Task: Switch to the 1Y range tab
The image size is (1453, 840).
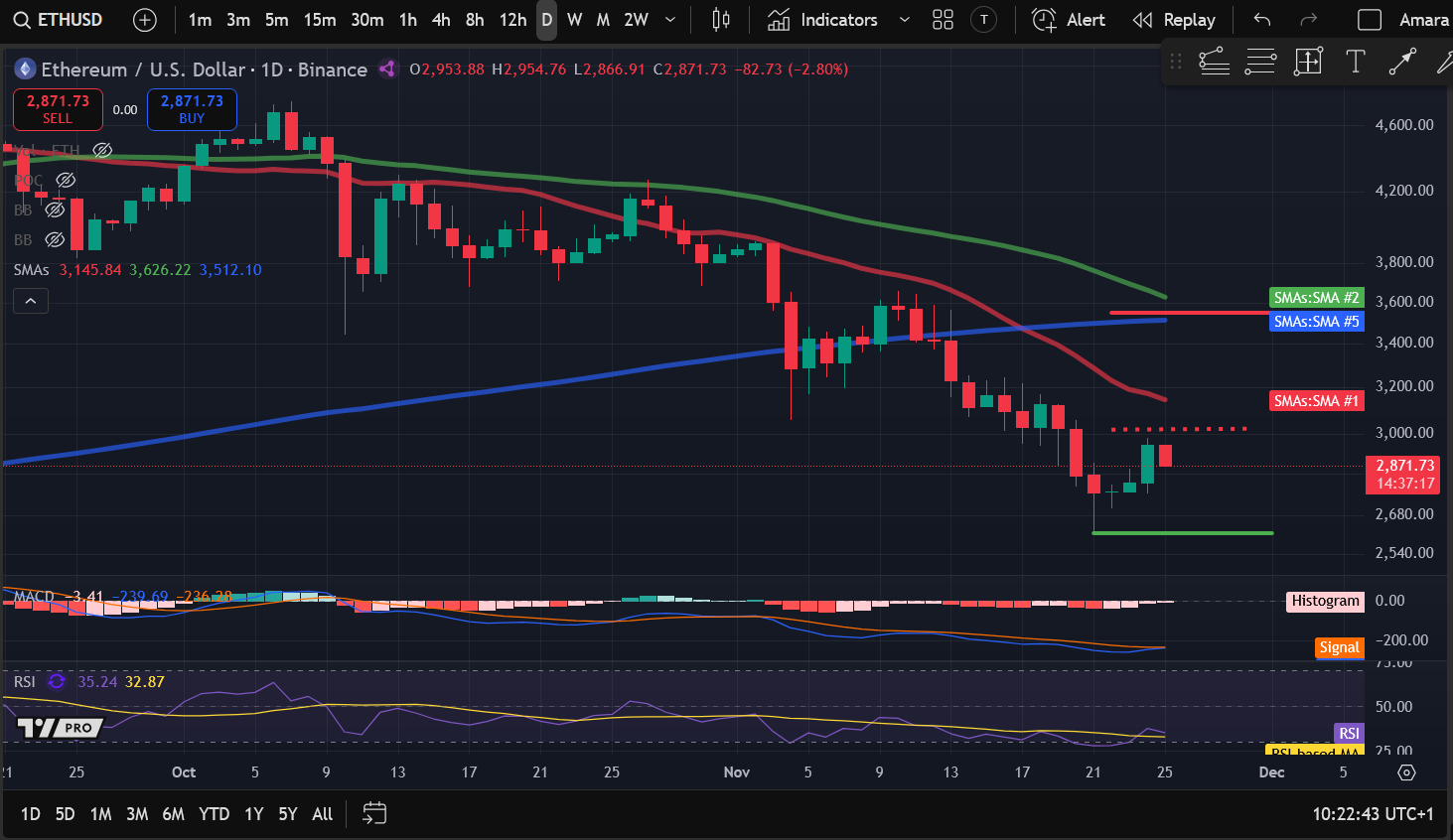Action: click(x=253, y=813)
